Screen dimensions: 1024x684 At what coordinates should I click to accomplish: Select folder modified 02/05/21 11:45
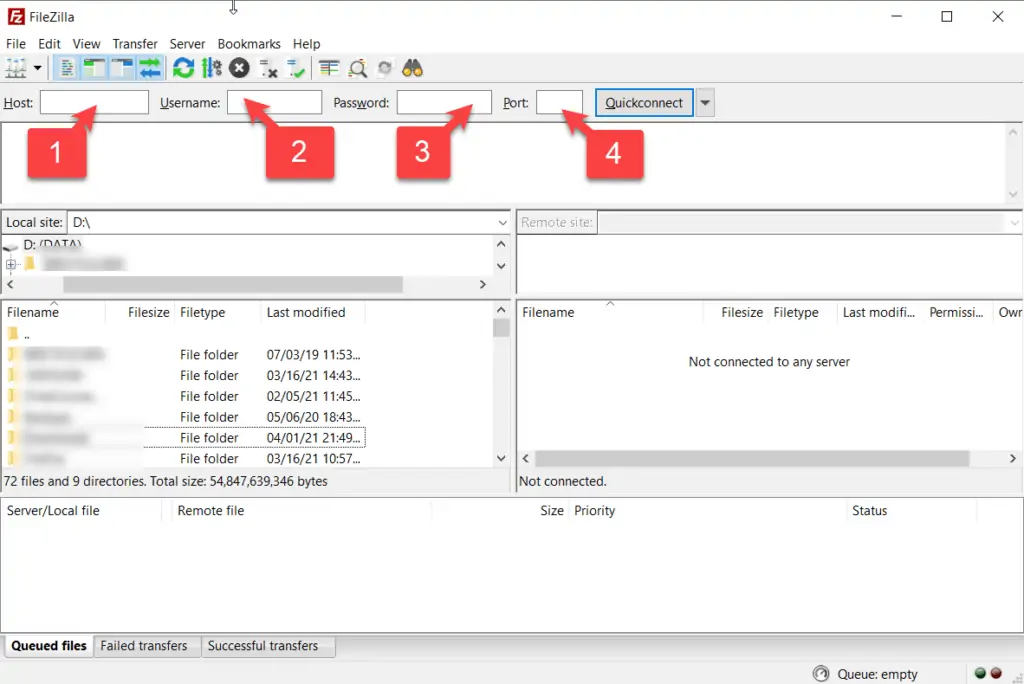click(x=184, y=397)
